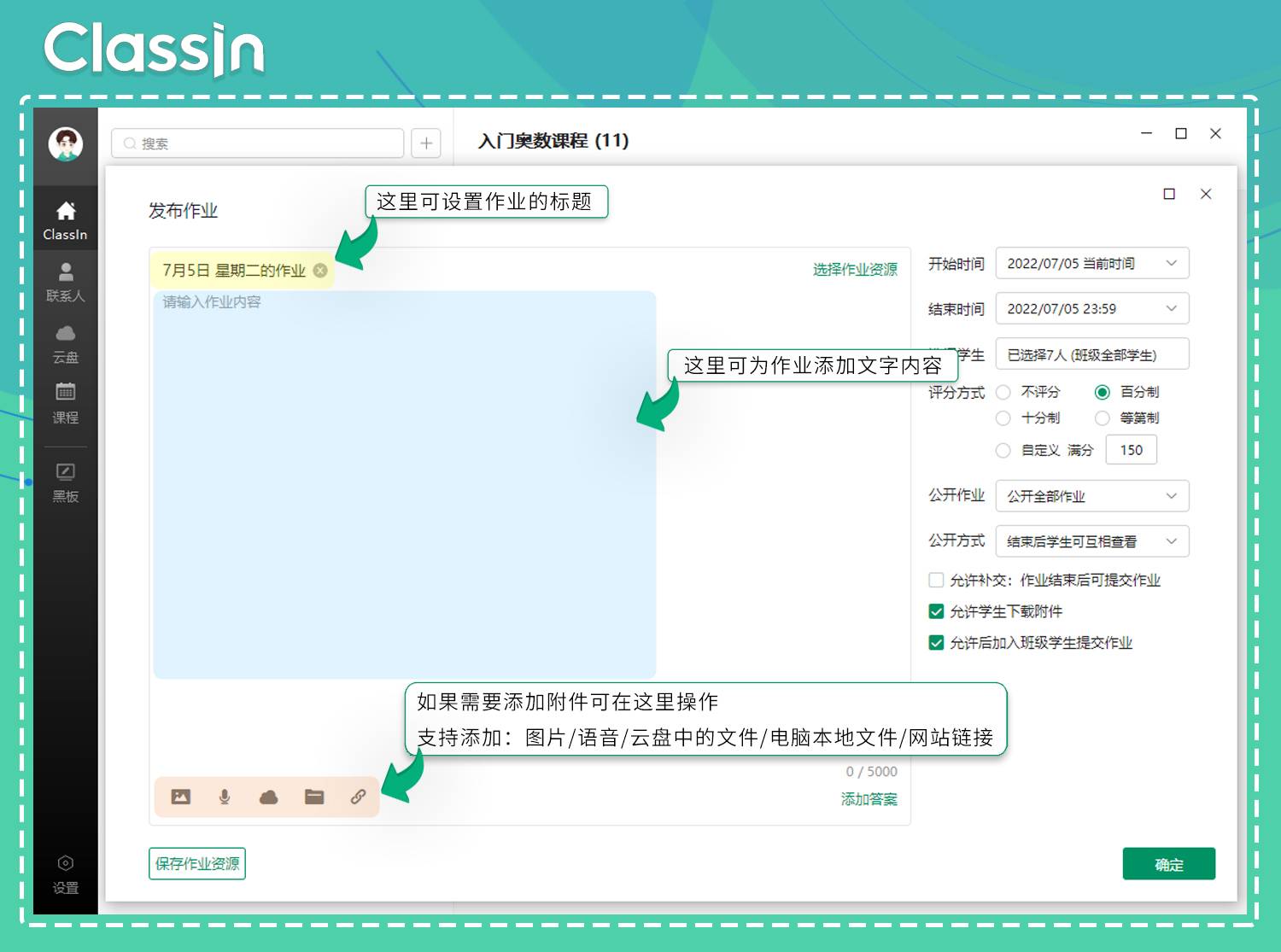Add a voice recording attachment

coord(225,797)
